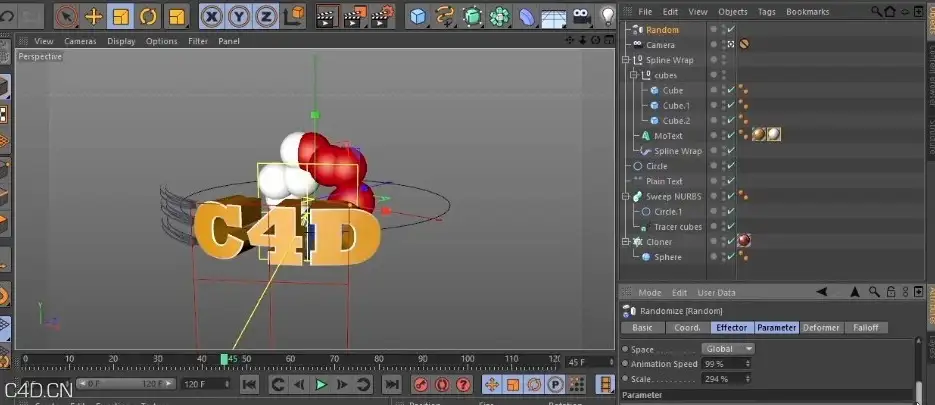Switch to the Basic tab
Viewport: 935px width, 405px height.
[642, 327]
